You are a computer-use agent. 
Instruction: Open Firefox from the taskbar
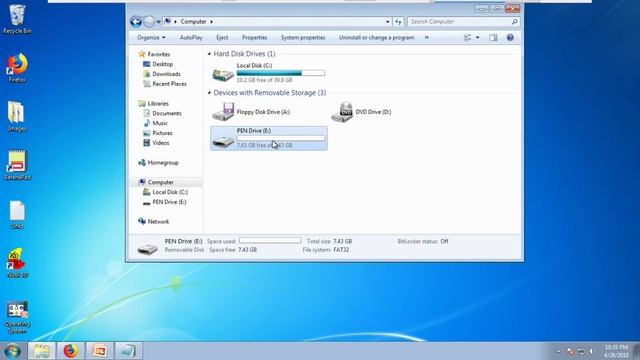pos(71,351)
